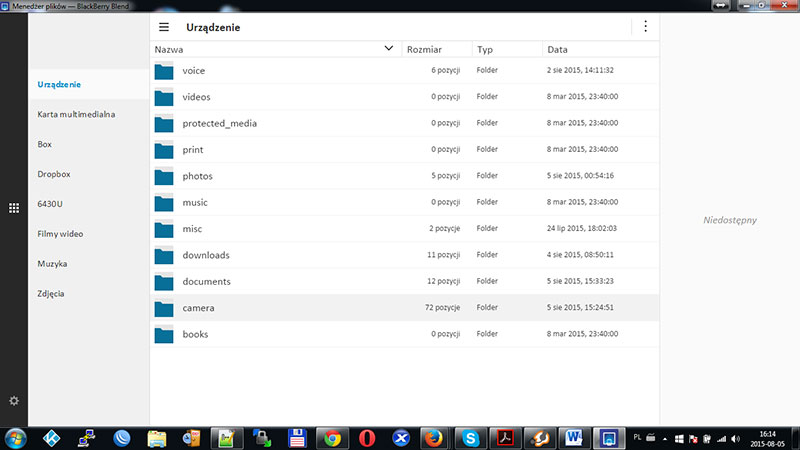This screenshot has width=800, height=450.
Task: Click the volume icon in system tray
Action: 736,439
